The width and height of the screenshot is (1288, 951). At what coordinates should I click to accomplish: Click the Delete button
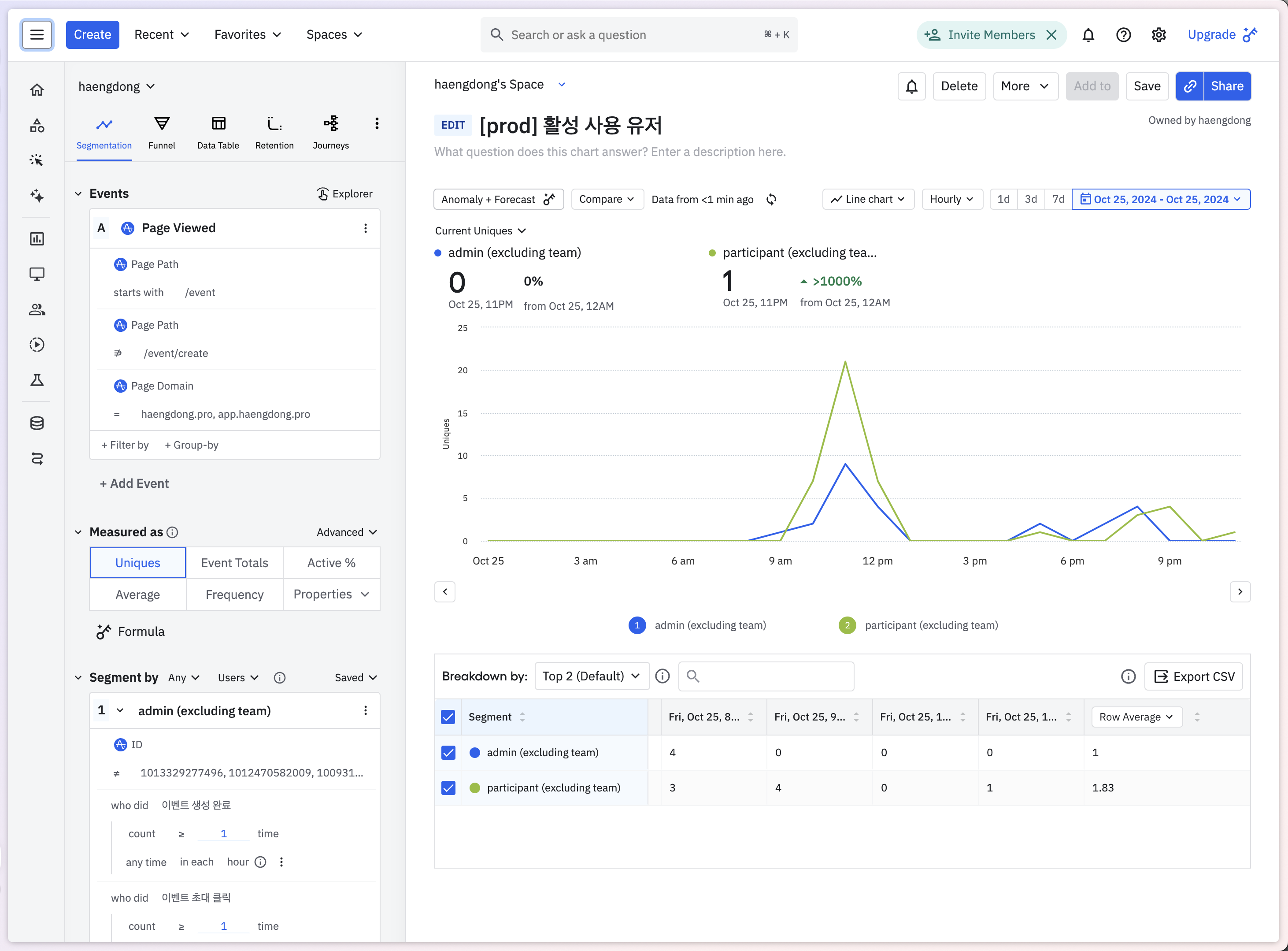coord(959,86)
